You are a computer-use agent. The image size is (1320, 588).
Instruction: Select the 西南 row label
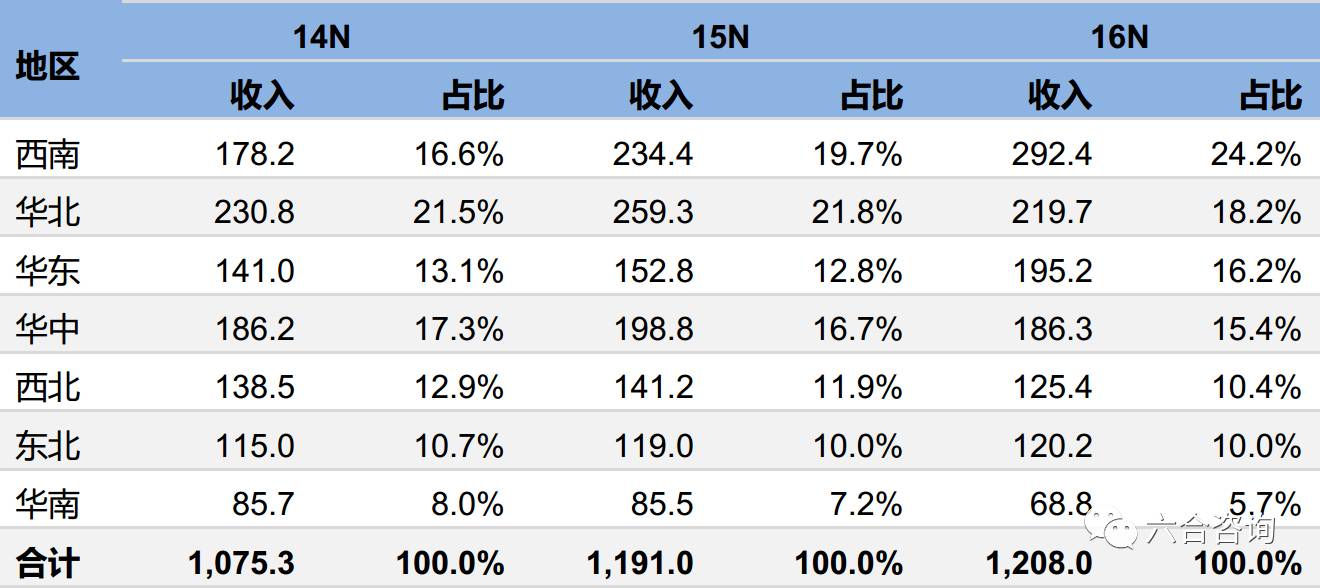[x=47, y=154]
